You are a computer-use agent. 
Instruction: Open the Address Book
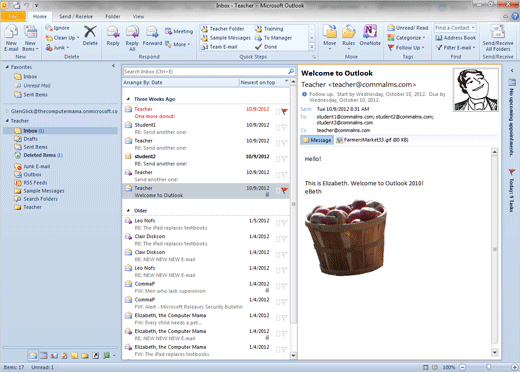(x=456, y=38)
